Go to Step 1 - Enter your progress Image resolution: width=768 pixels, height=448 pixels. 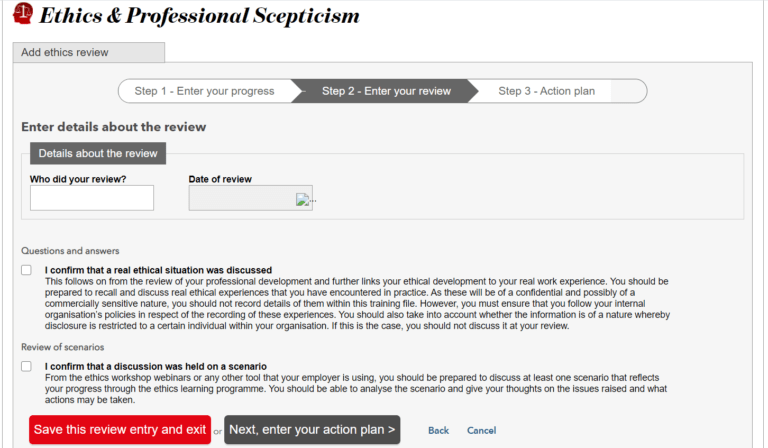click(x=204, y=91)
